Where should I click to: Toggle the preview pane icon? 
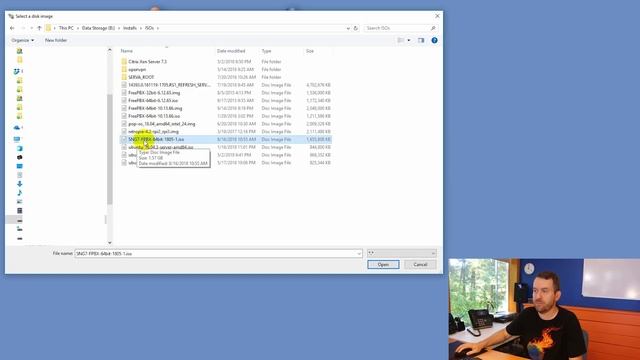pyautogui.click(x=421, y=40)
